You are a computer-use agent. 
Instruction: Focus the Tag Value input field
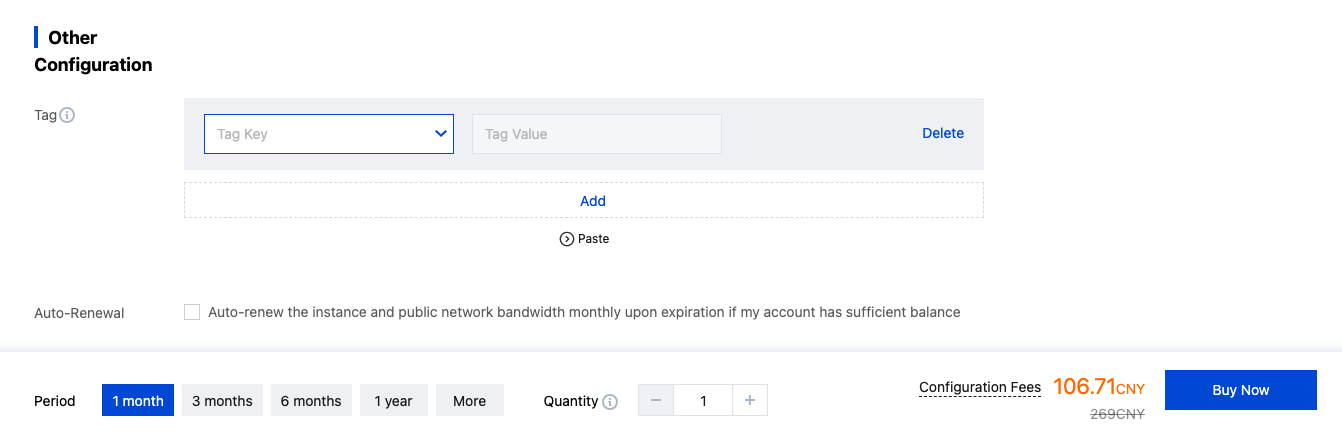(596, 134)
